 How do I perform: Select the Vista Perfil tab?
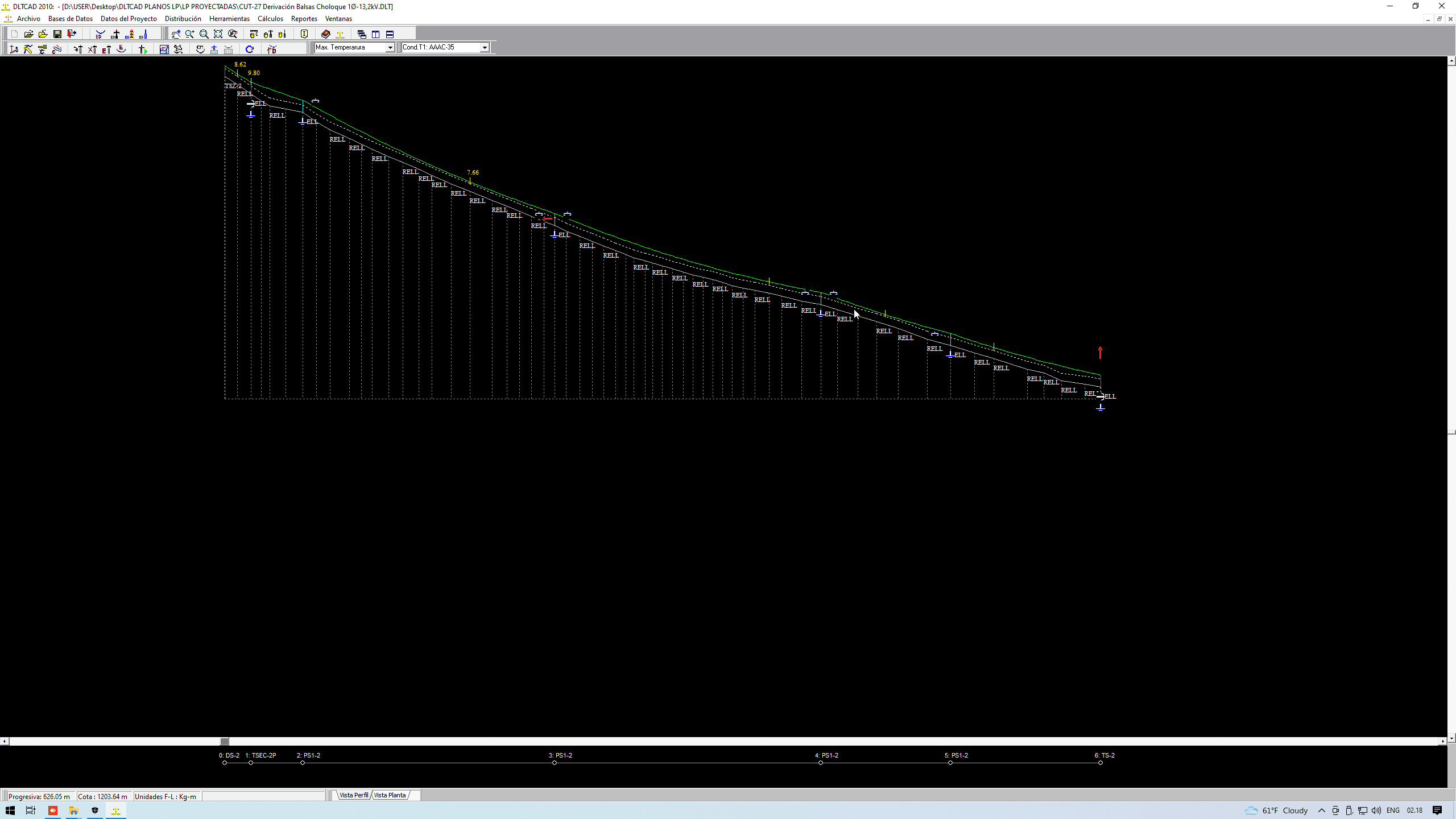coord(353,795)
